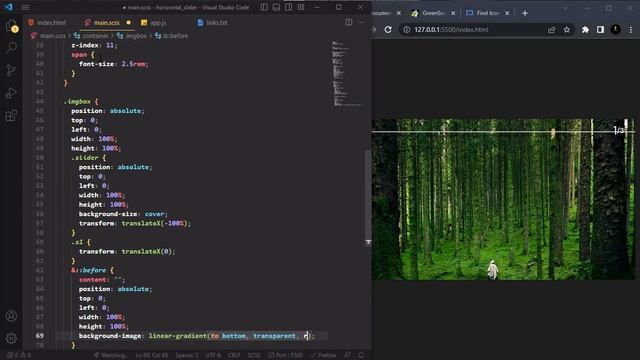Screen dimensions: 640x360
Task: Click line 69 background-image code line
Action: (x=197, y=336)
